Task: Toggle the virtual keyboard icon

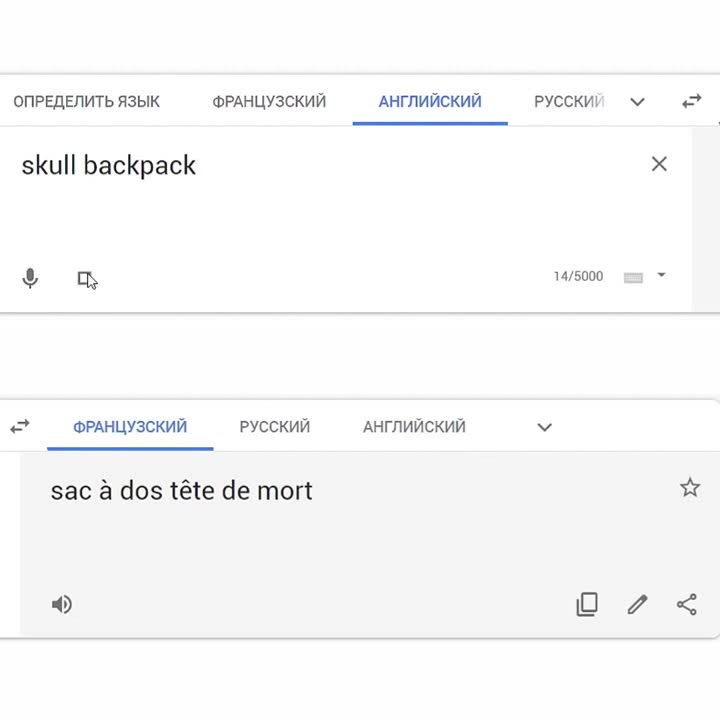Action: click(633, 277)
